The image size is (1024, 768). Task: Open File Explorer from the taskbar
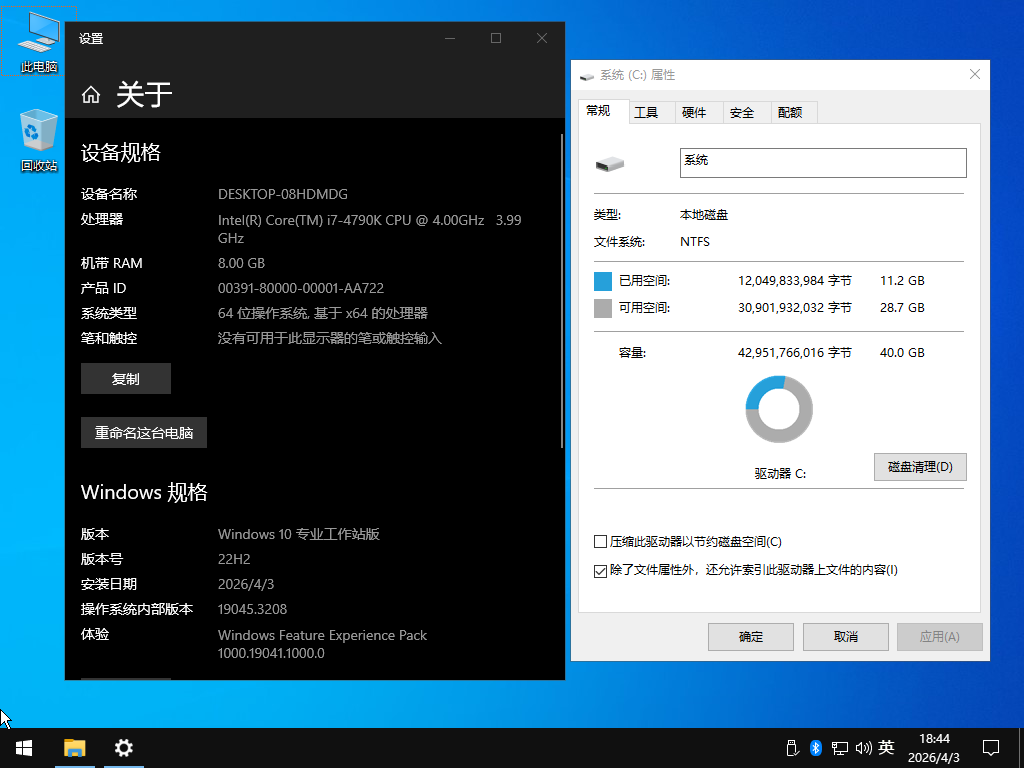click(x=74, y=748)
